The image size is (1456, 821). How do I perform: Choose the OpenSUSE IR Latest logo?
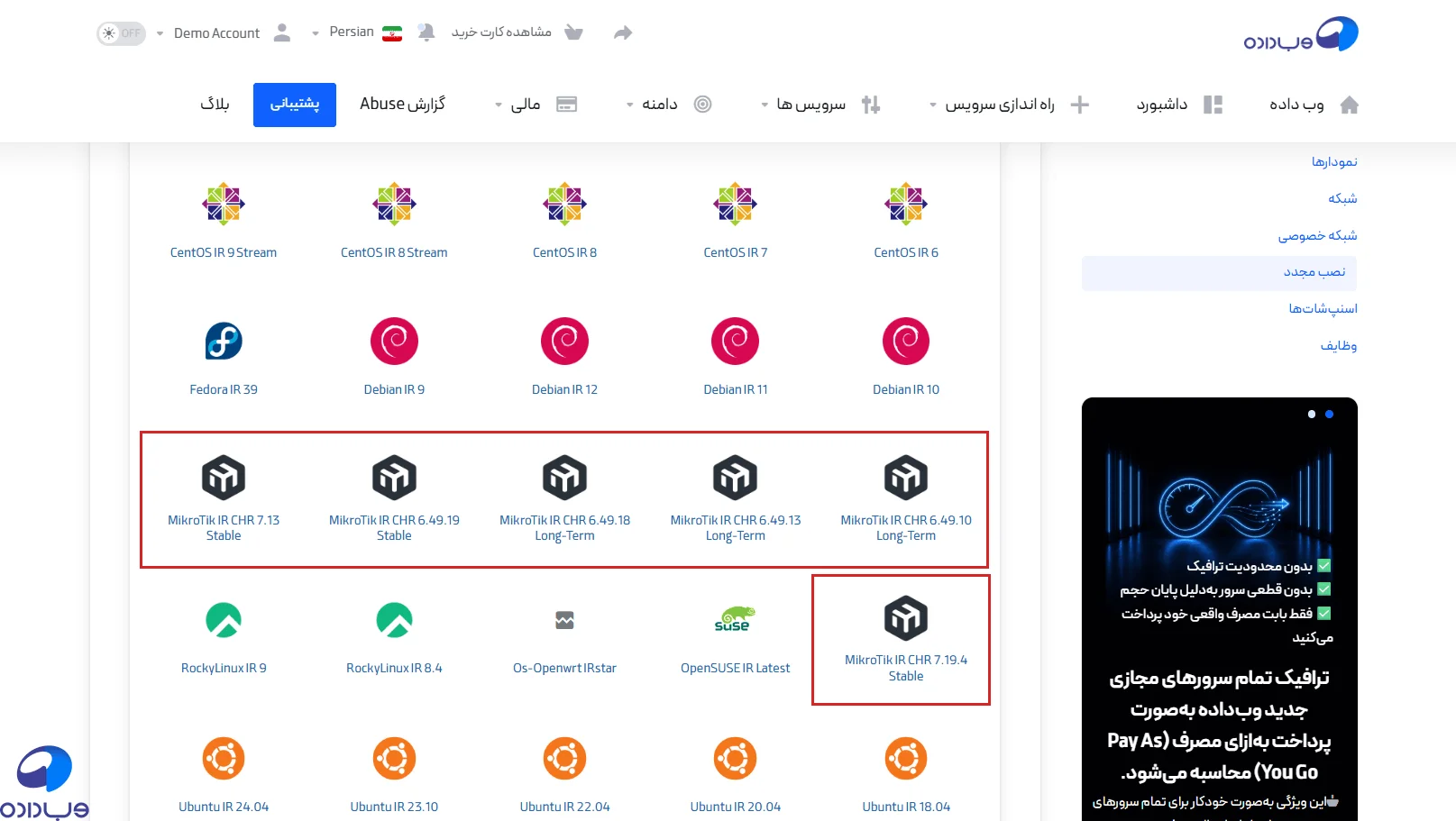coord(735,620)
